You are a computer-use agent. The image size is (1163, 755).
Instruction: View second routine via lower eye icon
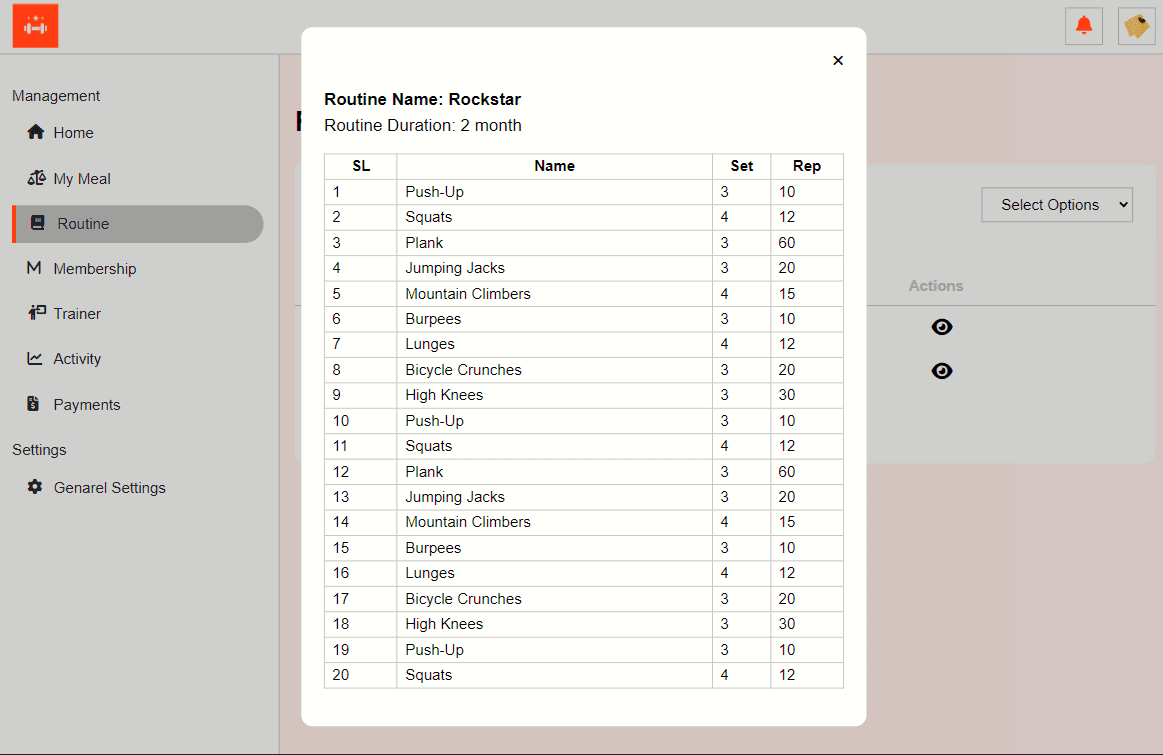coord(942,371)
